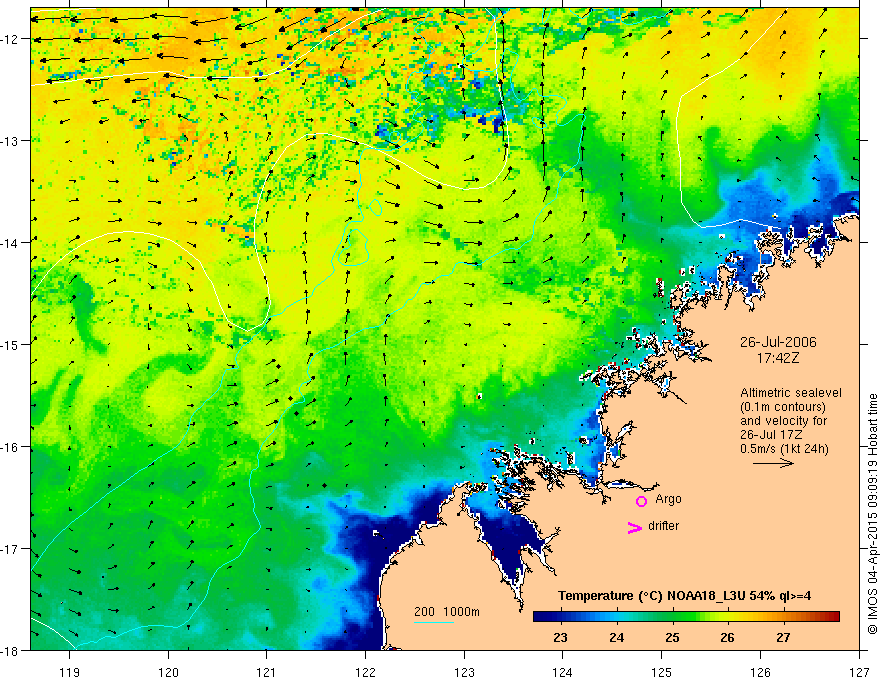Click the cyan isobath legend line sample
Image resolution: width=880 pixels, height=680 pixels.
[434, 622]
